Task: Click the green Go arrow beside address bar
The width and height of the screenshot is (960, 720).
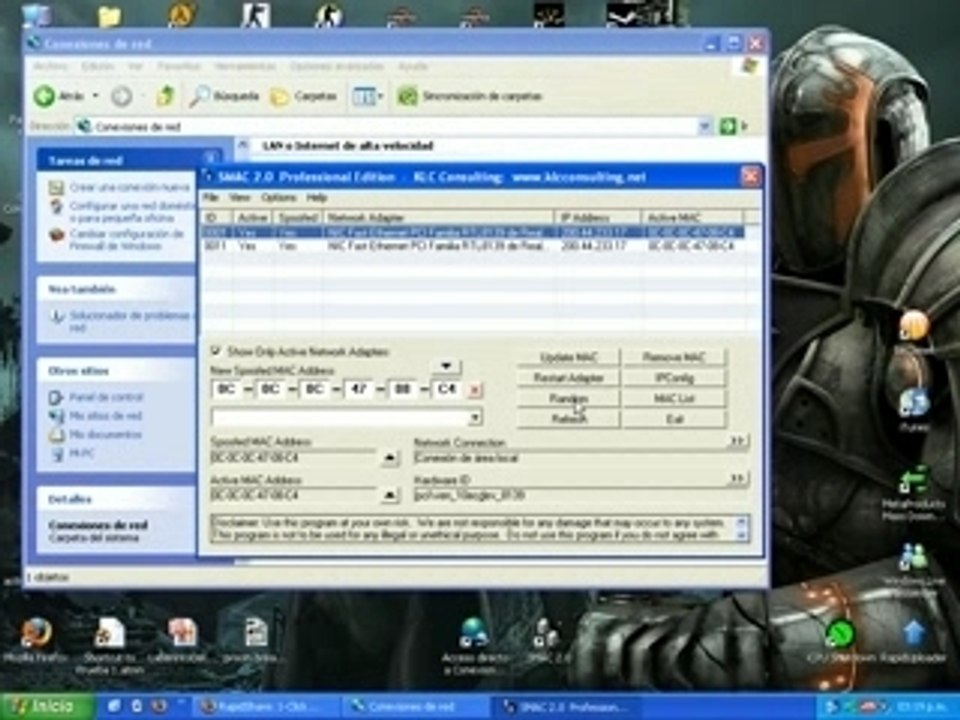Action: pos(727,127)
